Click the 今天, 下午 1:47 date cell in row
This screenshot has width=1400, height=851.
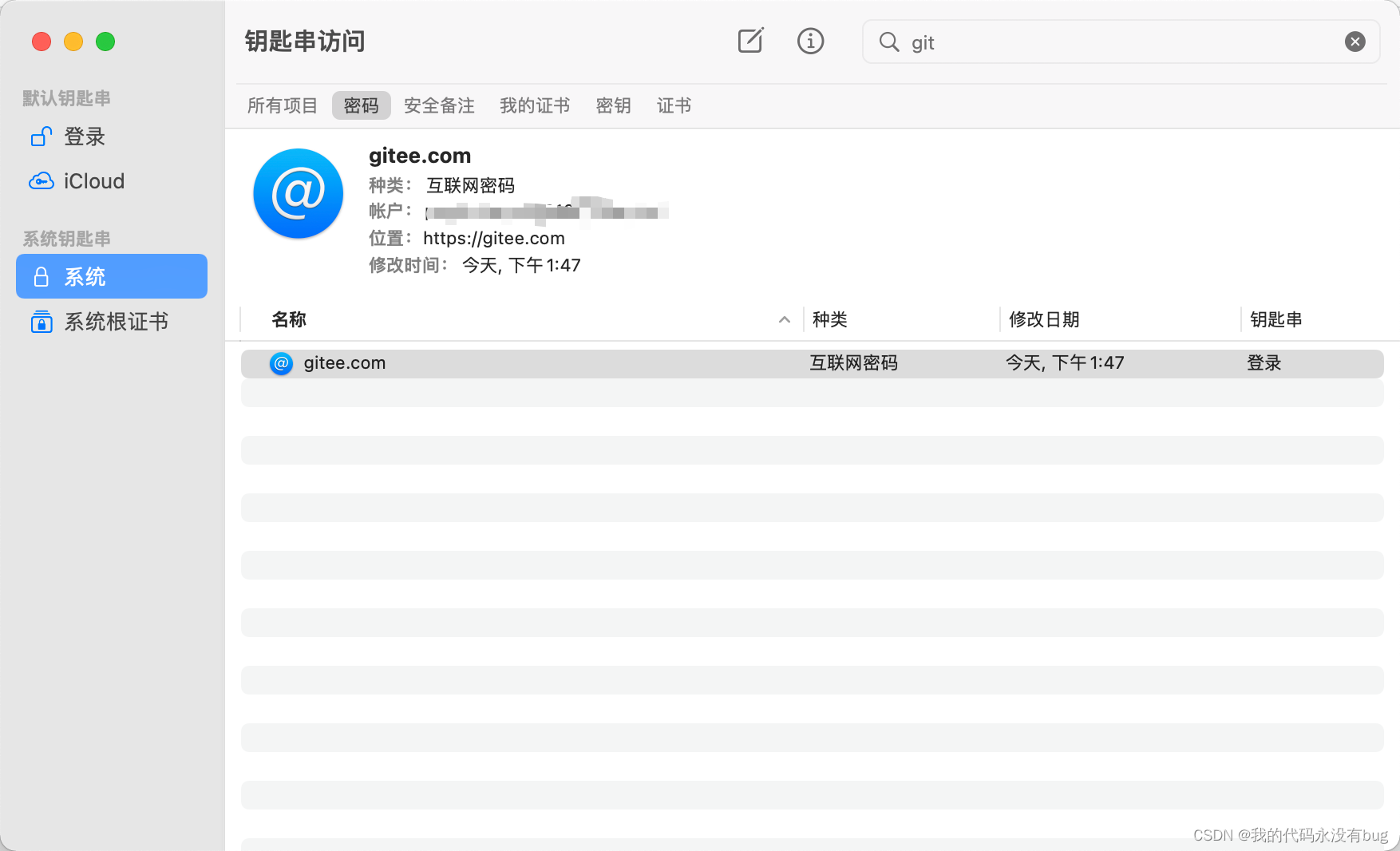tap(1065, 363)
